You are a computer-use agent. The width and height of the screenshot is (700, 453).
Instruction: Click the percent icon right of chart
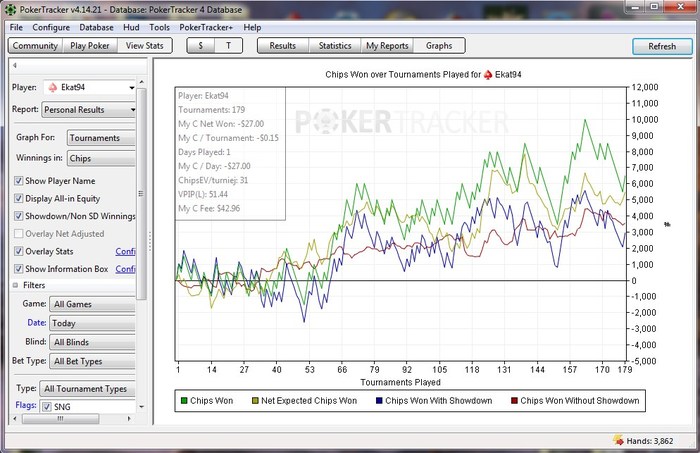(x=667, y=224)
